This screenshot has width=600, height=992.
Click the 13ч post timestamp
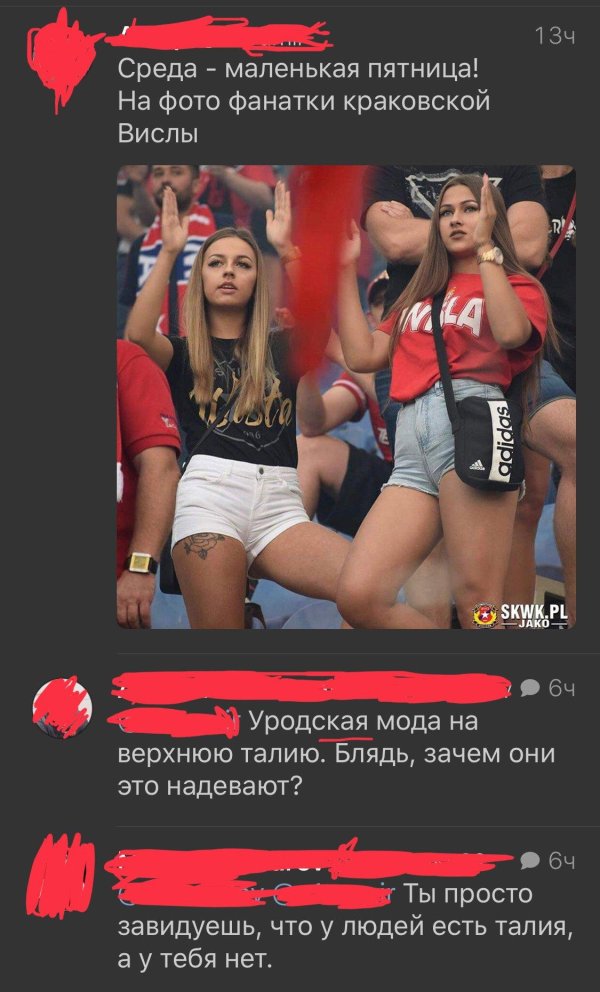coord(555,39)
